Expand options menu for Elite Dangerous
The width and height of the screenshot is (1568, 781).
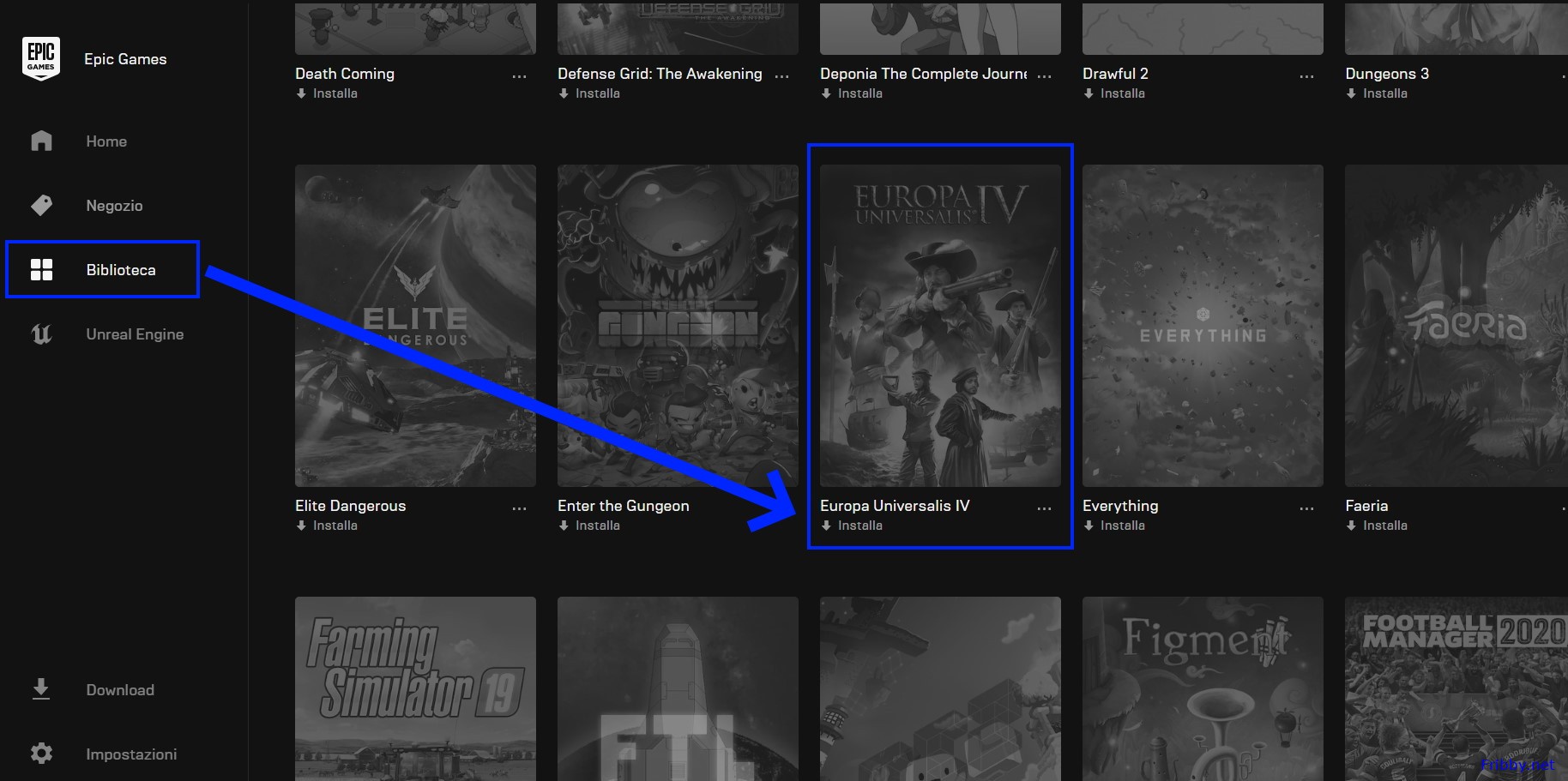(x=519, y=508)
